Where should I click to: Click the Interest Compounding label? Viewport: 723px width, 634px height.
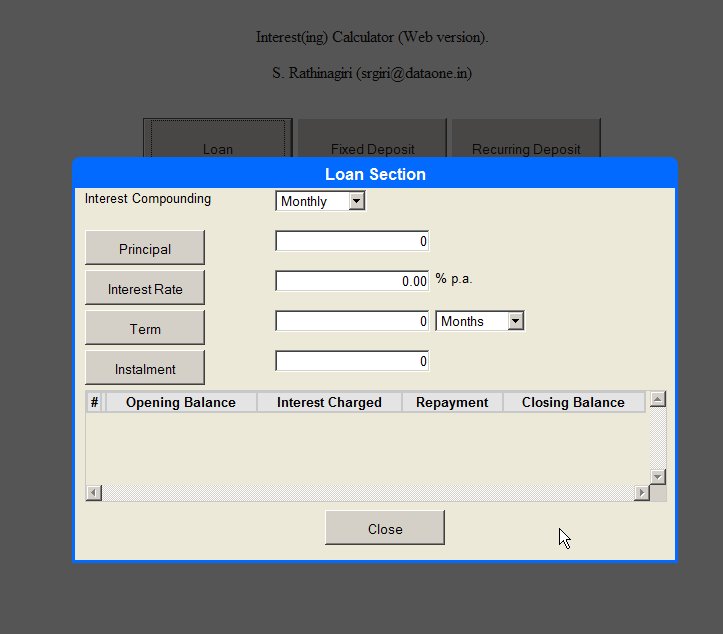[148, 198]
